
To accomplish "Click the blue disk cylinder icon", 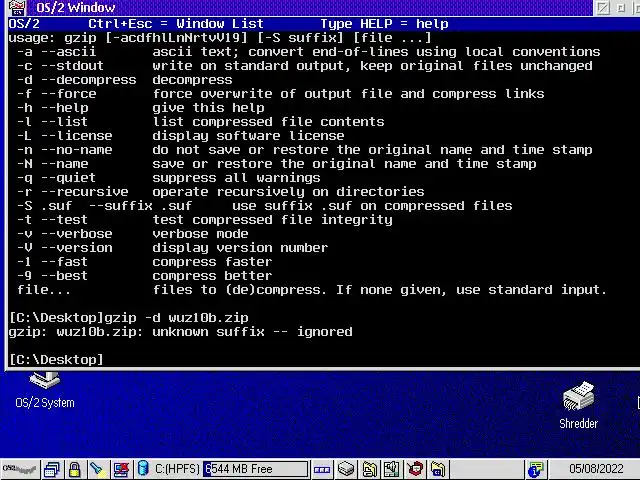I will 143,469.
